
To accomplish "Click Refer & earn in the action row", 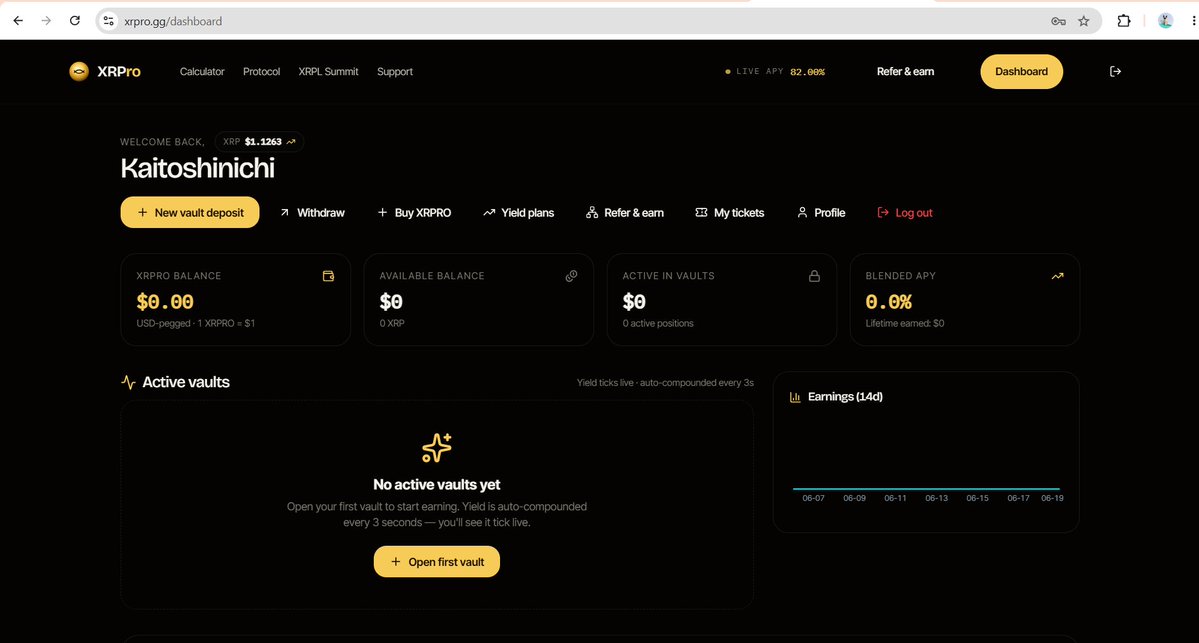I will click(x=625, y=213).
